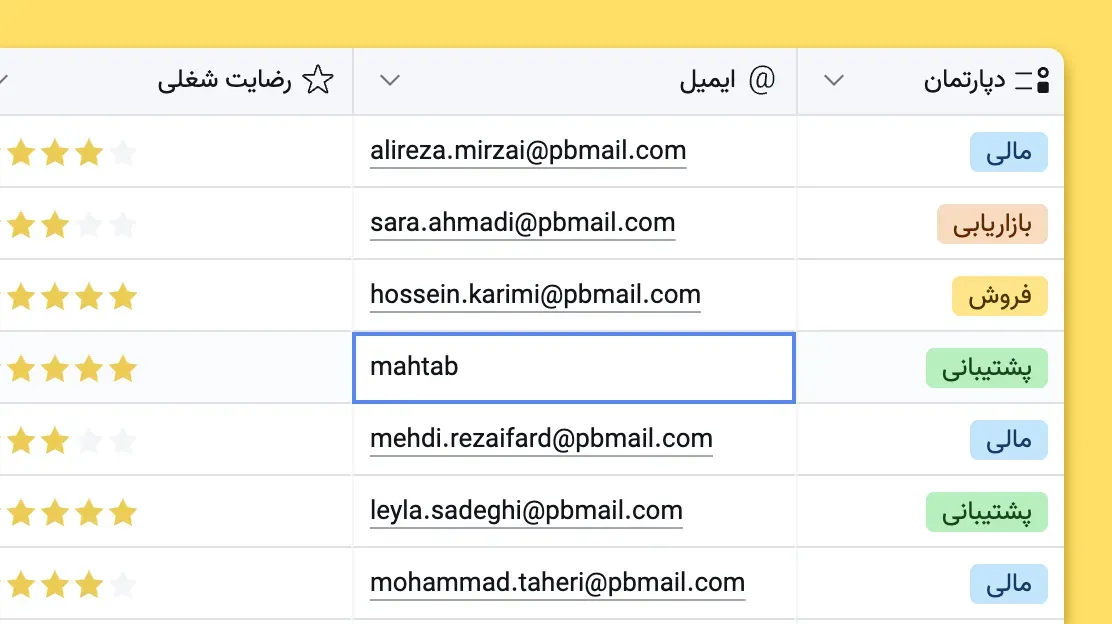Open hossein.karimi@pbmail.com email link
The width and height of the screenshot is (1112, 624).
(535, 295)
